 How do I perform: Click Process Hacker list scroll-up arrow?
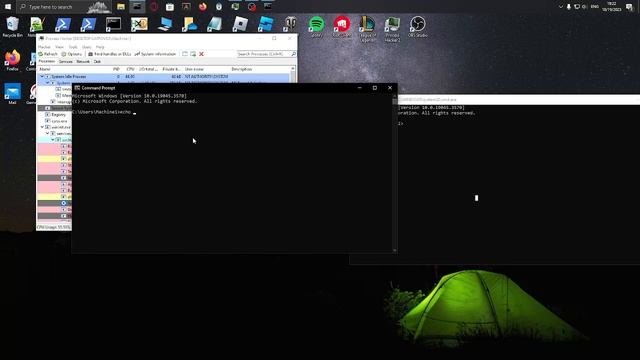(293, 69)
